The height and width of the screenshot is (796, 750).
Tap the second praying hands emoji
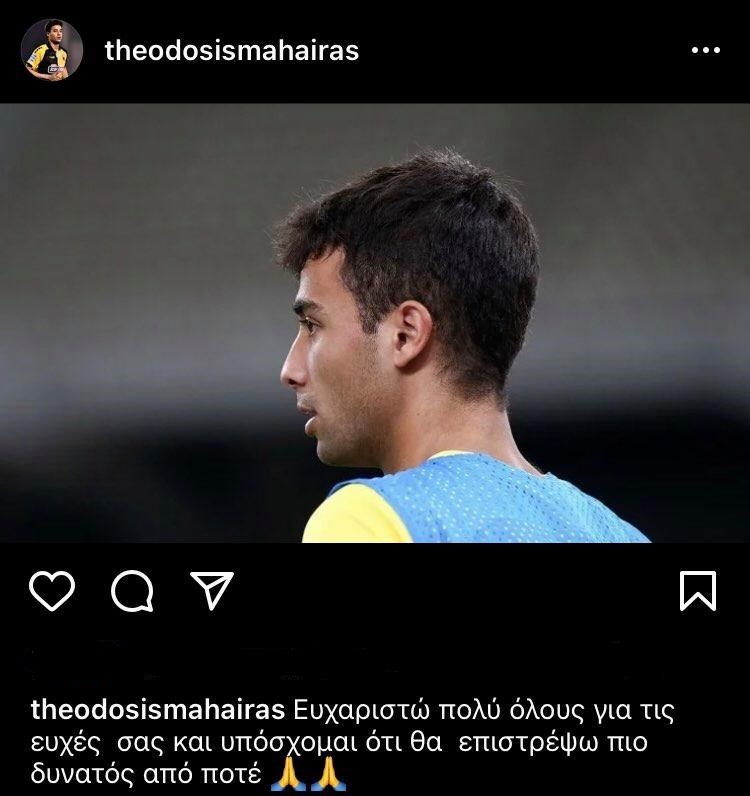click(329, 774)
